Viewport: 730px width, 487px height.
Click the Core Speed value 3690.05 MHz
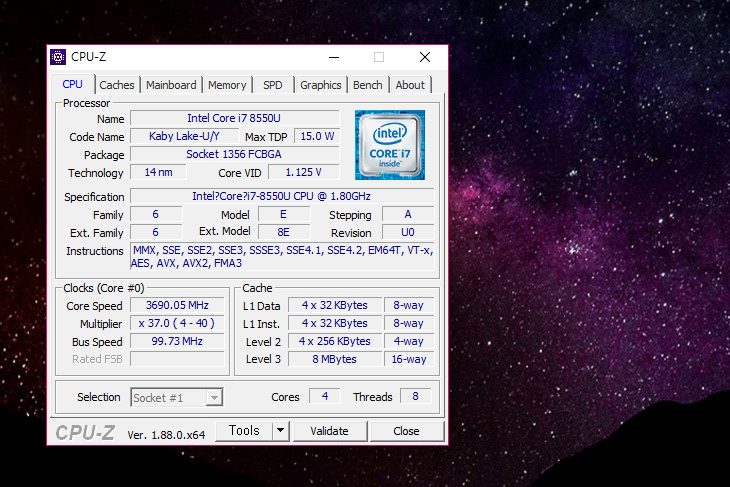pyautogui.click(x=177, y=305)
